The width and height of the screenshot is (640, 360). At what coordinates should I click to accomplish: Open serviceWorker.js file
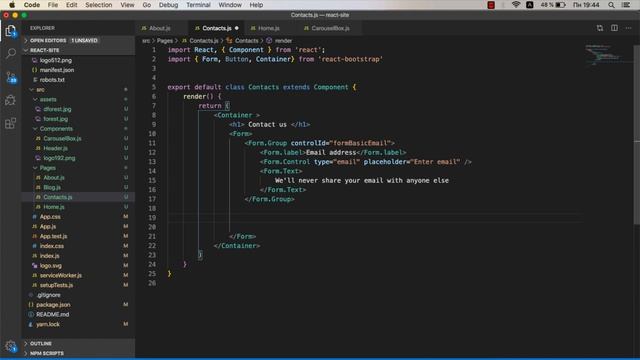coord(78,276)
